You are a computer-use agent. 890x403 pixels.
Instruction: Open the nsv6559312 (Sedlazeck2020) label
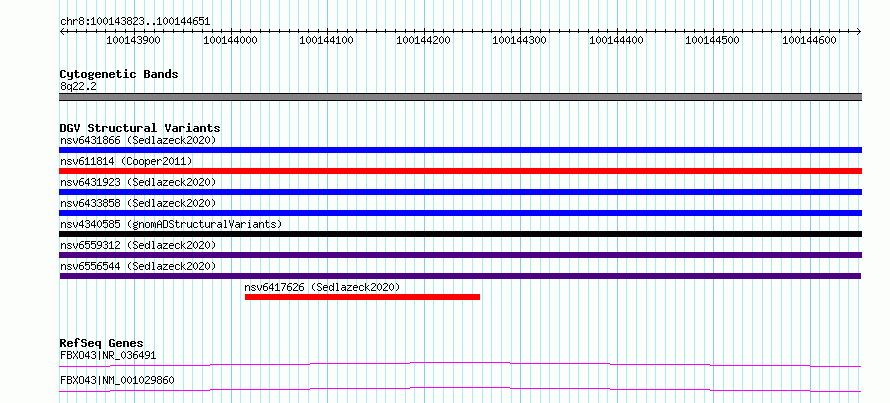tap(138, 245)
